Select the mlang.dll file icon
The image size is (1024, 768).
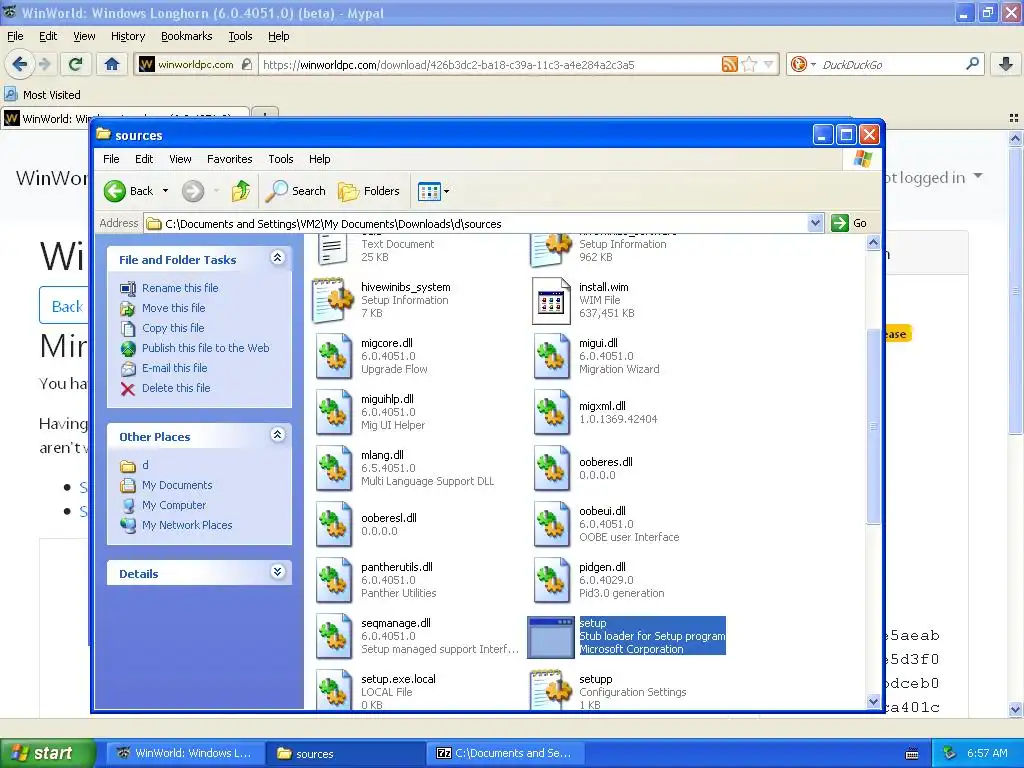coord(334,468)
